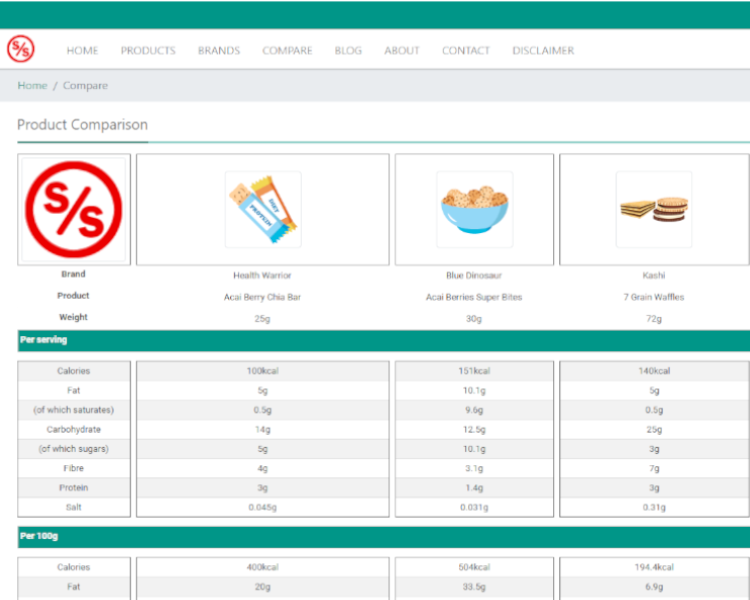
Task: Click the 400kcal per 100g value
Action: coord(263,567)
